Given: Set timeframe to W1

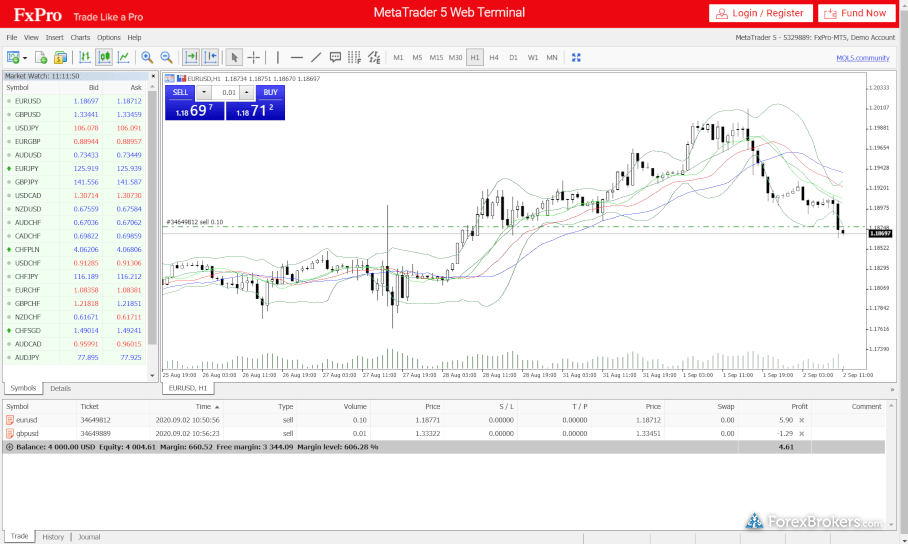Looking at the screenshot, I should point(533,57).
